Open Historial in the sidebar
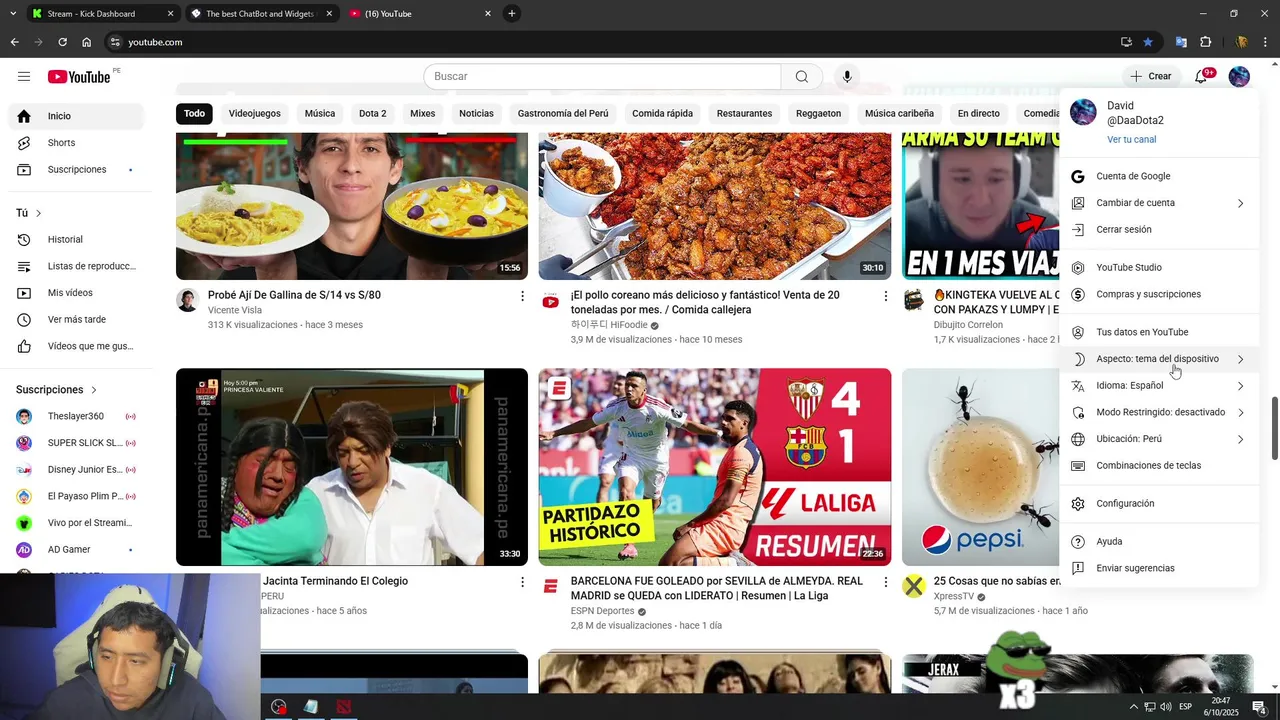 point(76,240)
